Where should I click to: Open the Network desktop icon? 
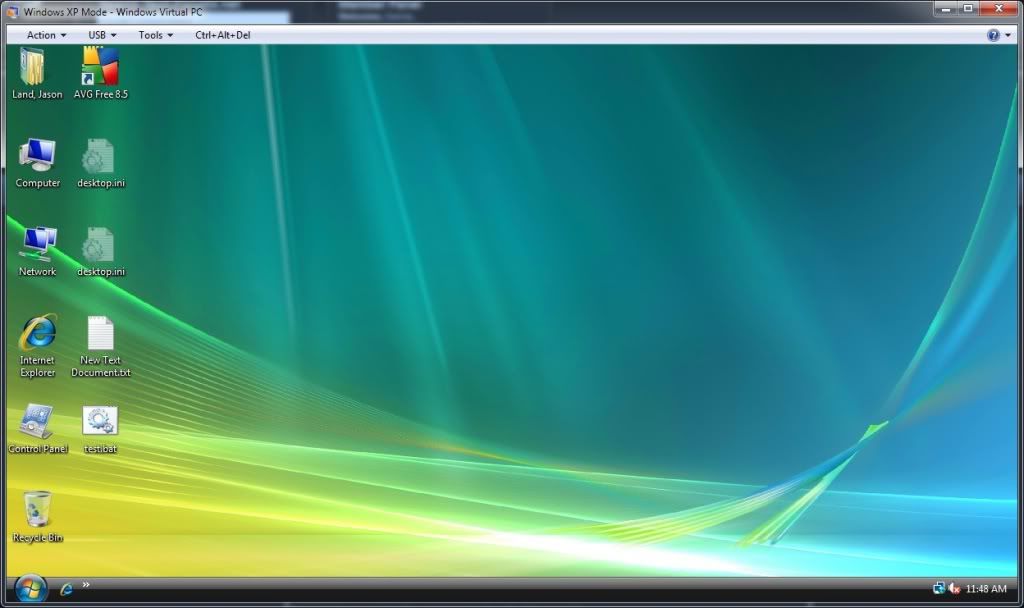pyautogui.click(x=37, y=252)
